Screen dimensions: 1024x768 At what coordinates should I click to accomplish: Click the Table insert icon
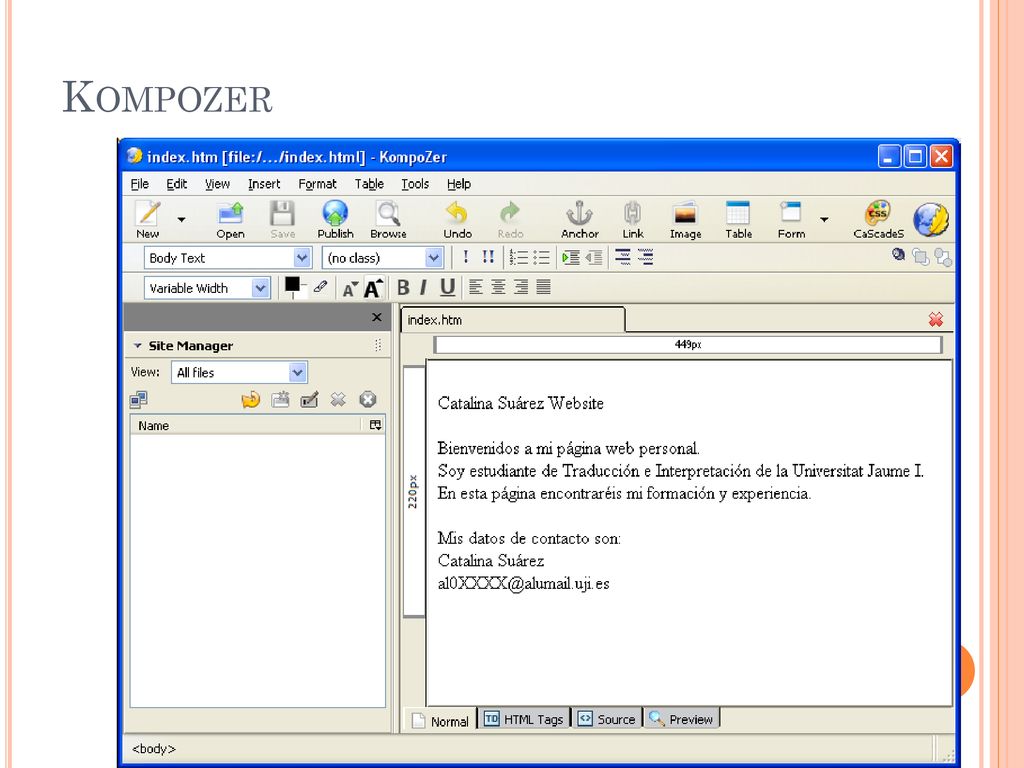click(738, 213)
